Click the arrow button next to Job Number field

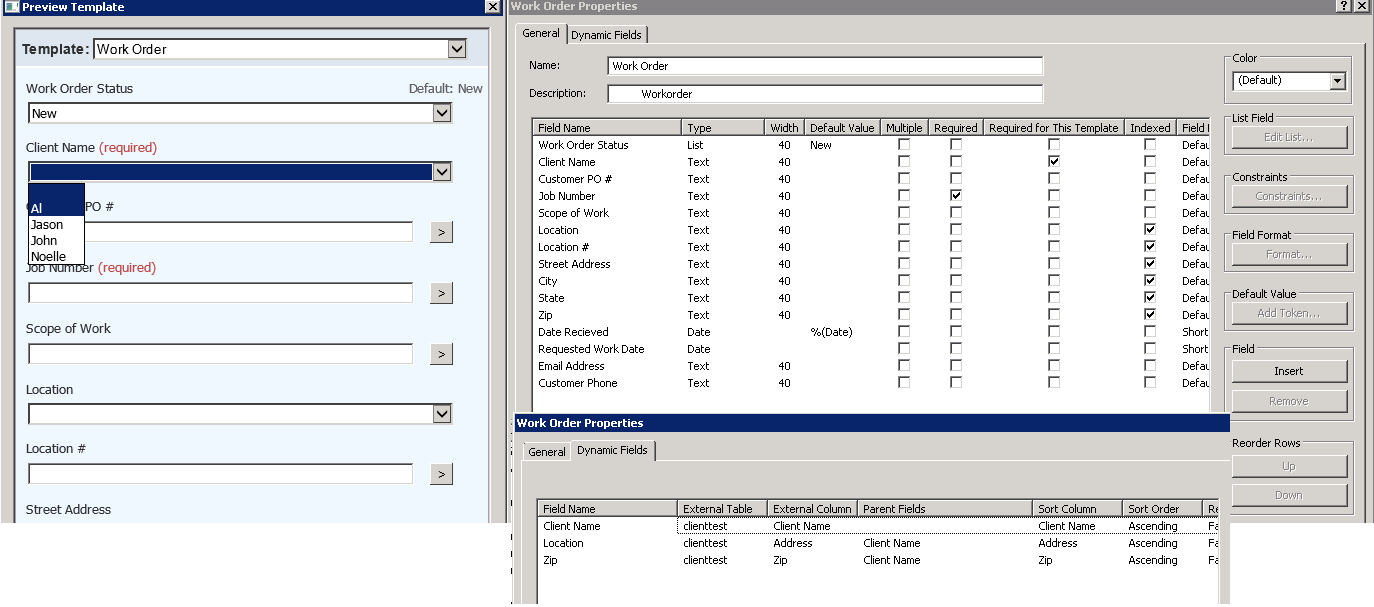(441, 293)
